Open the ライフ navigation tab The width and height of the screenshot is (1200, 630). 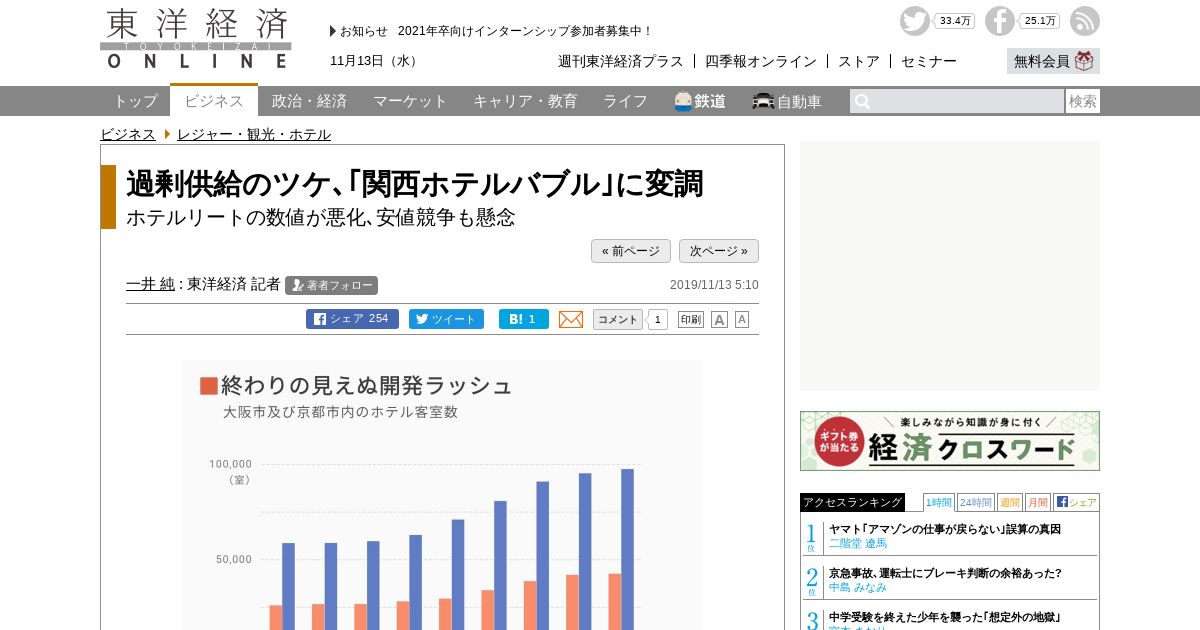click(625, 101)
